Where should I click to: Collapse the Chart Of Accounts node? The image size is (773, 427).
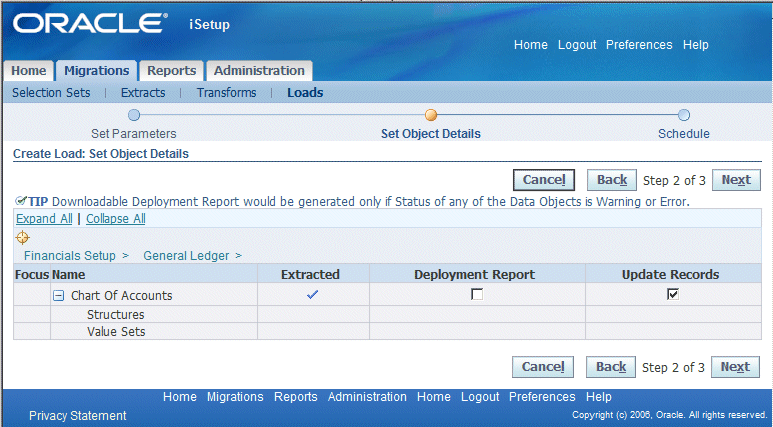[58, 296]
